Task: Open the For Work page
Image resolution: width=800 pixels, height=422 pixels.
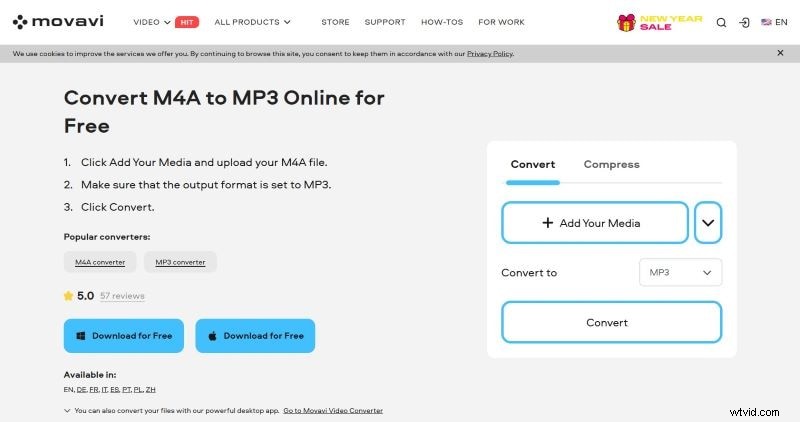Action: coord(501,22)
